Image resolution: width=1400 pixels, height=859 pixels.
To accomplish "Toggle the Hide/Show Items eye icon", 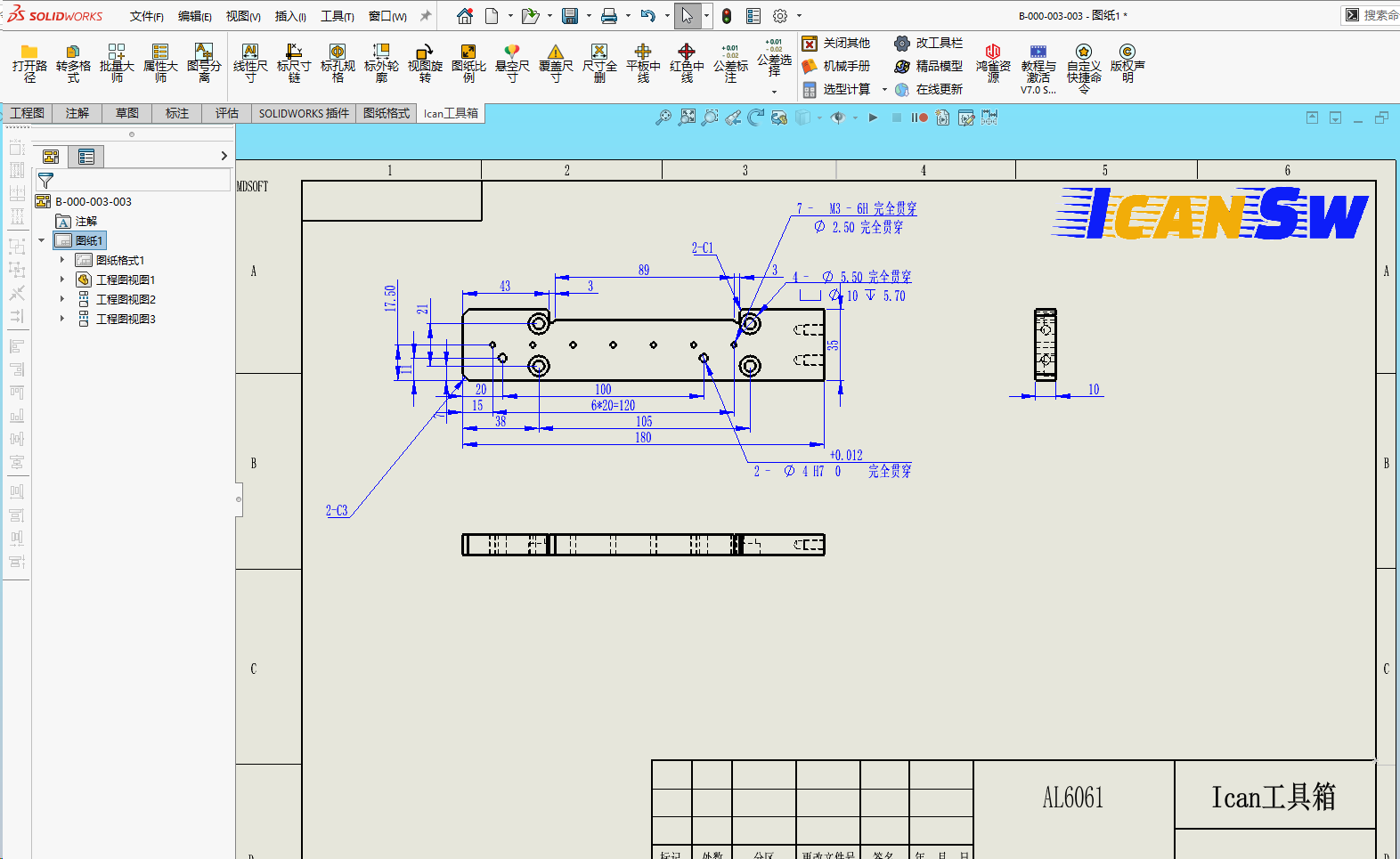I will 838,118.
